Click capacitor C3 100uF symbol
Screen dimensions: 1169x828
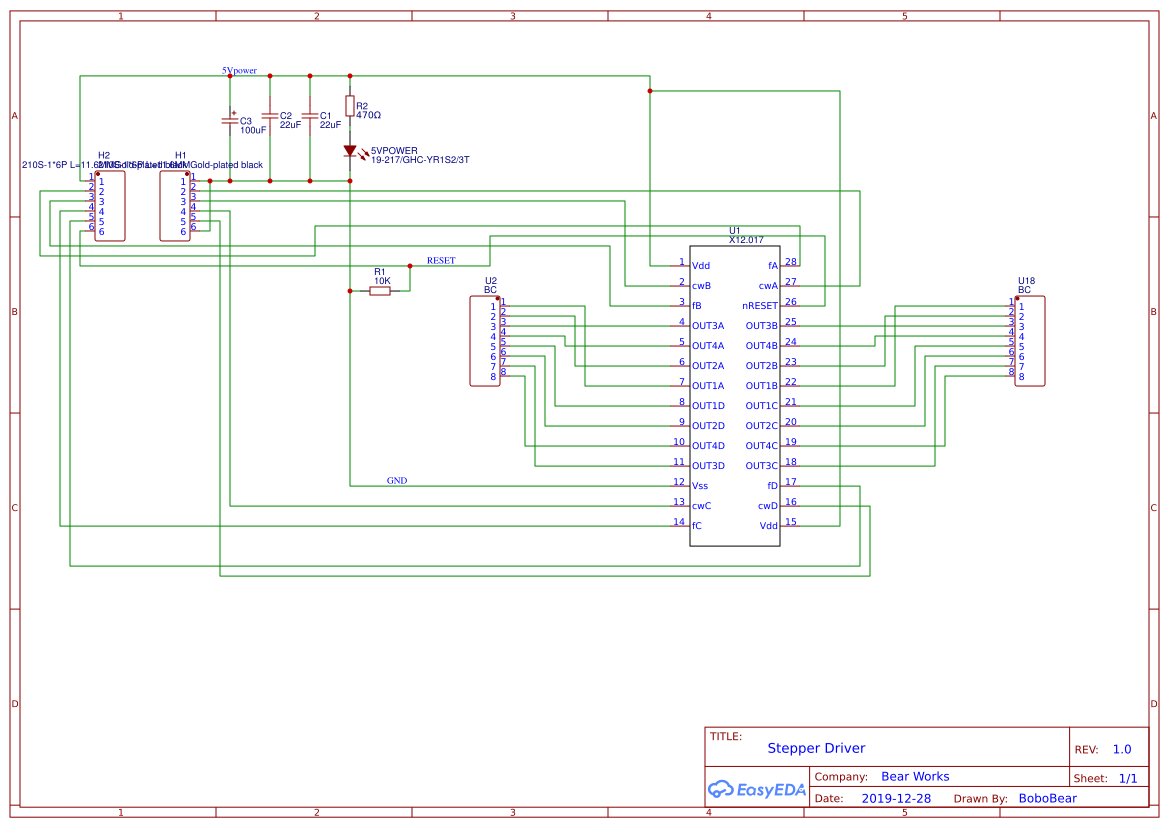coord(230,120)
